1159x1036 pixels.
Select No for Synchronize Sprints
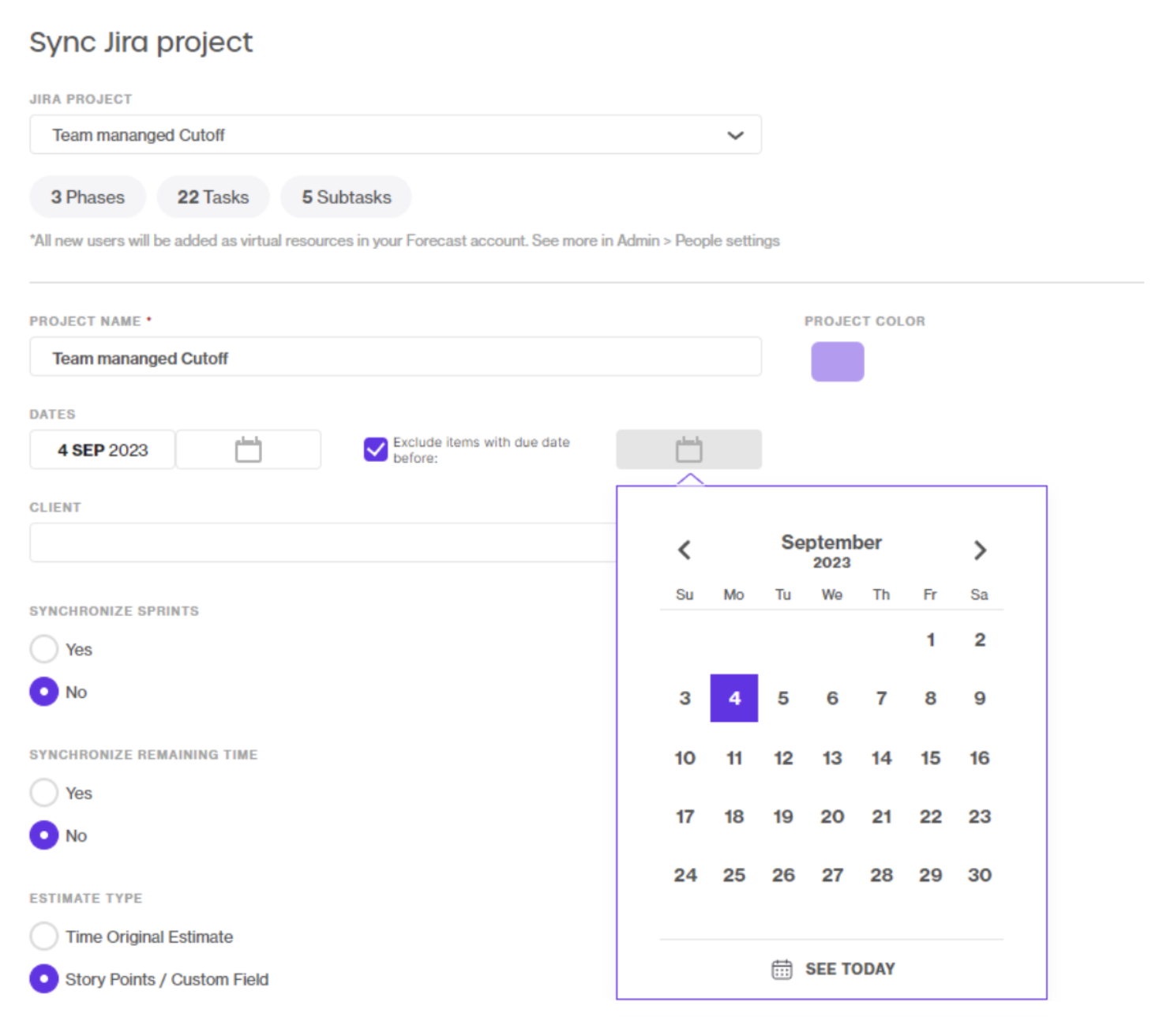point(44,692)
